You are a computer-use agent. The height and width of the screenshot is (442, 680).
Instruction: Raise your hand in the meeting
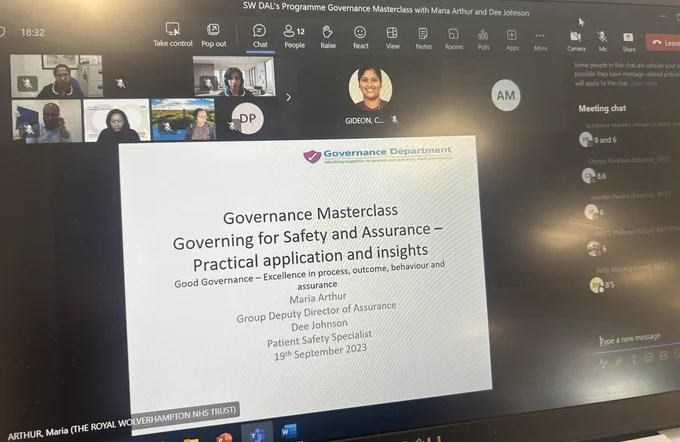[x=328, y=37]
